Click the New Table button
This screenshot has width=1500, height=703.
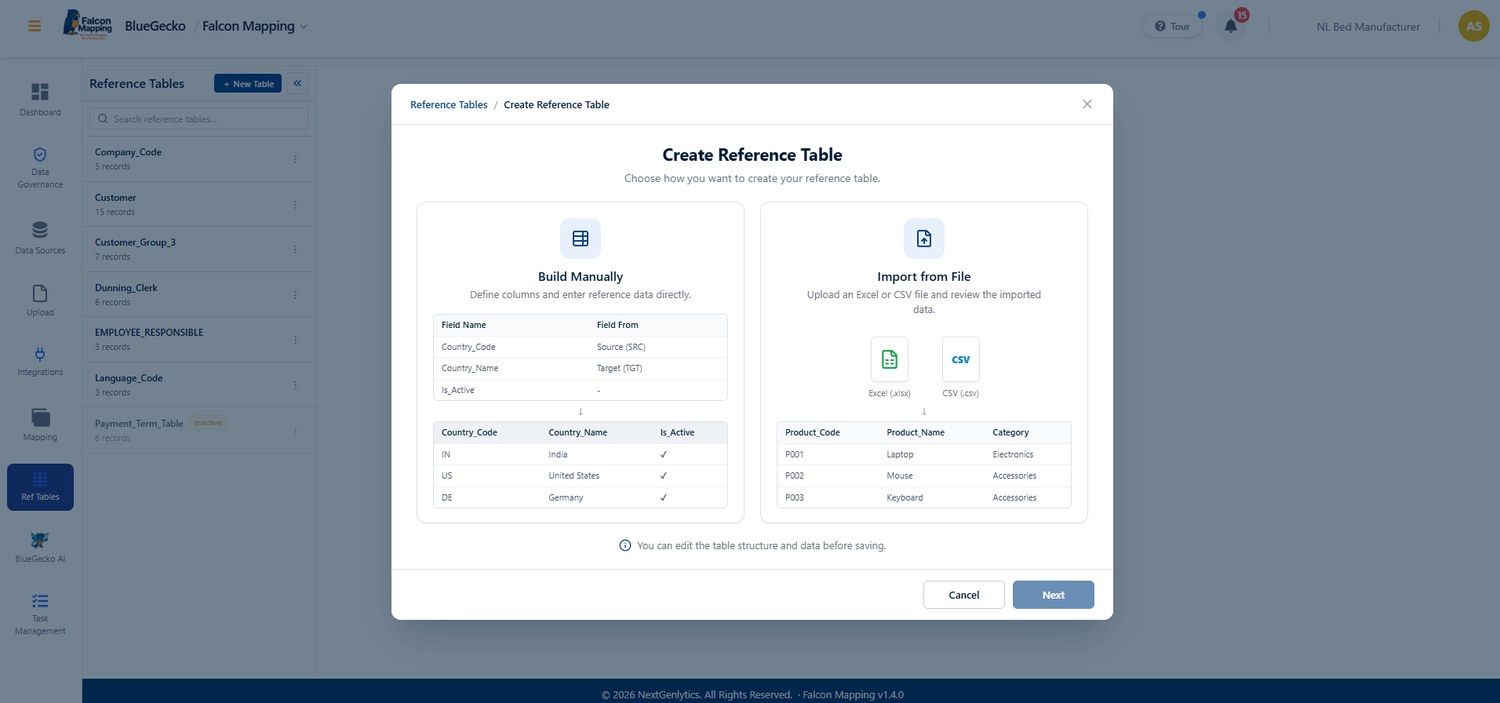click(248, 84)
